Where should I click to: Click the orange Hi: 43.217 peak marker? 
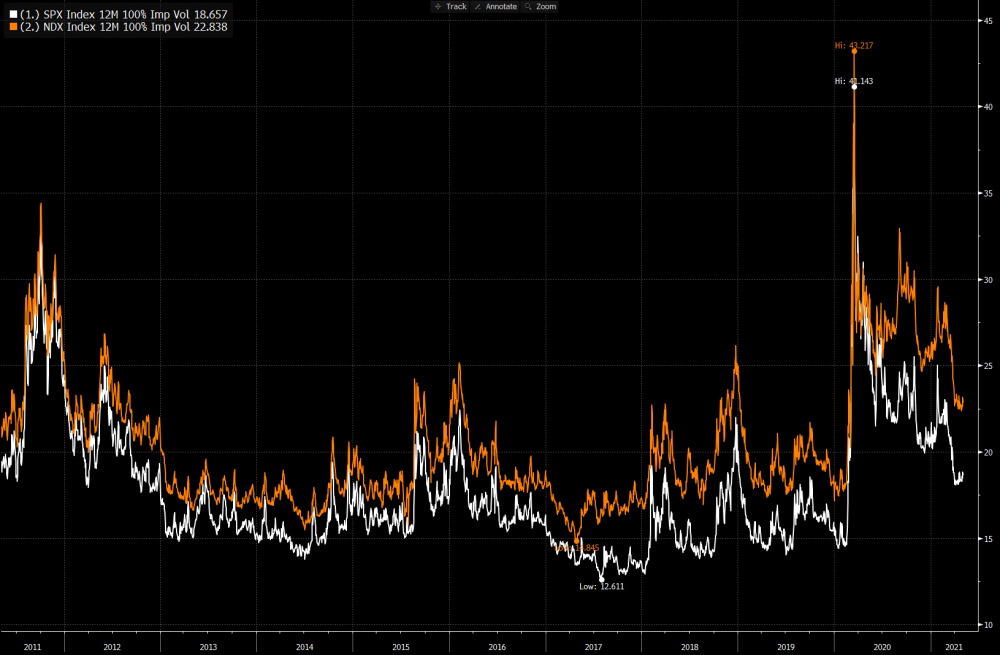855,51
